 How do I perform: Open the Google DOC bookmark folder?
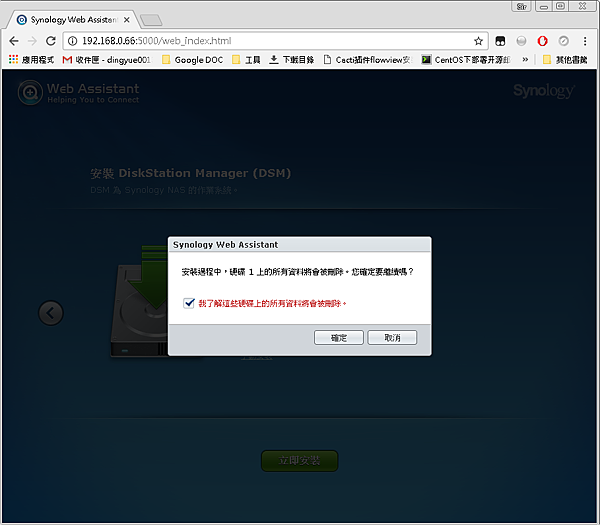click(x=193, y=60)
